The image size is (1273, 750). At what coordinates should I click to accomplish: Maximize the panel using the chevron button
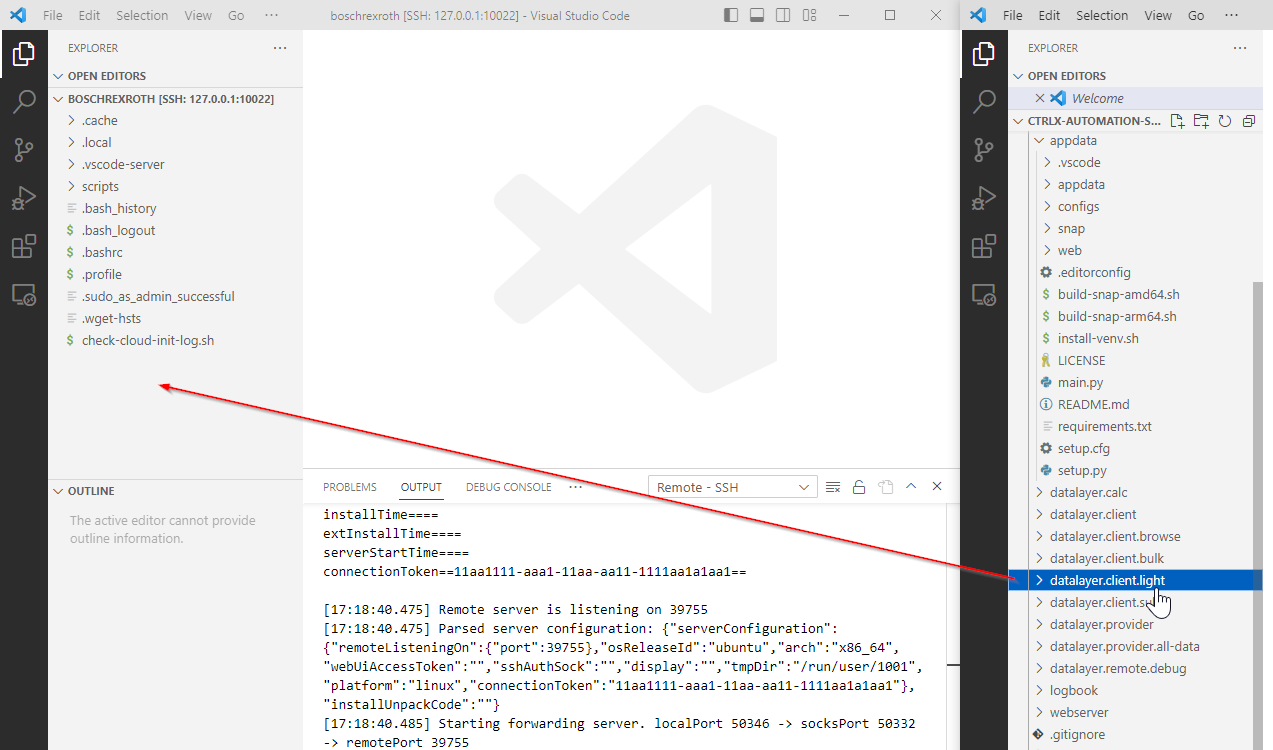click(x=911, y=486)
